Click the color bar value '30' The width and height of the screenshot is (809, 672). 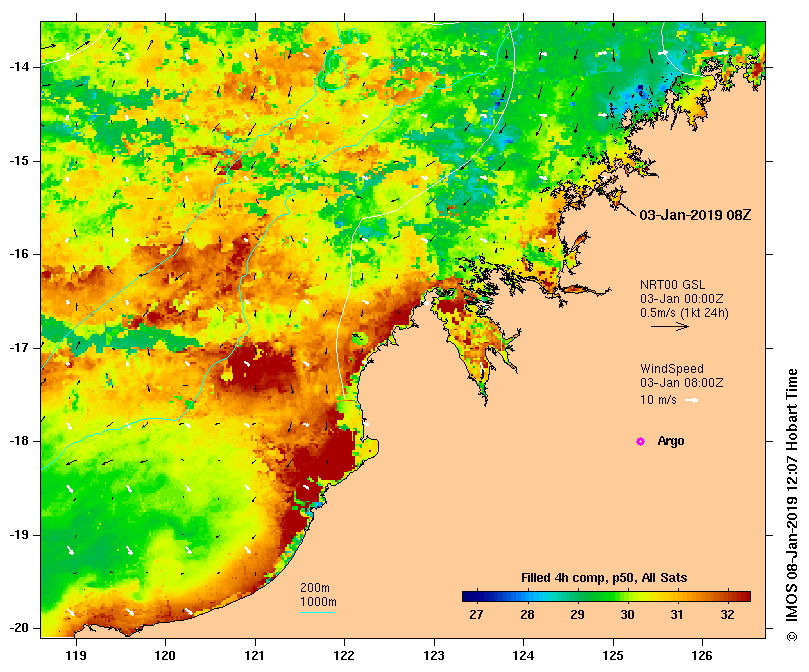click(x=627, y=615)
